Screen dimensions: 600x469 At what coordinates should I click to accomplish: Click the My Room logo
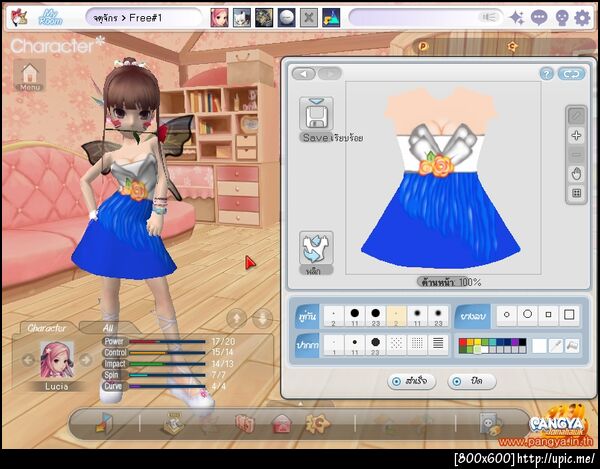pyautogui.click(x=50, y=18)
